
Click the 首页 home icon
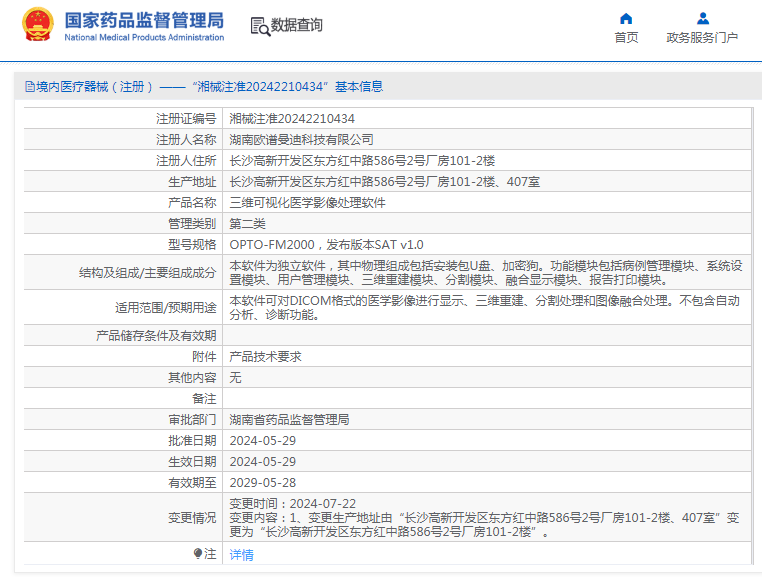click(626, 18)
